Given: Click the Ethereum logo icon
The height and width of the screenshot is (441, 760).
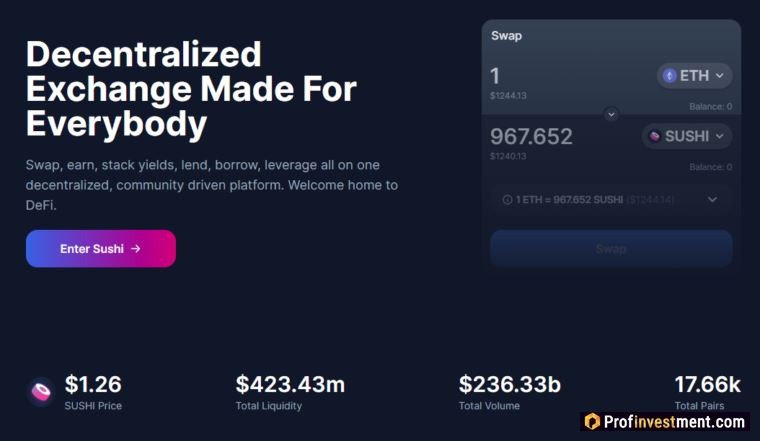Looking at the screenshot, I should (669, 76).
